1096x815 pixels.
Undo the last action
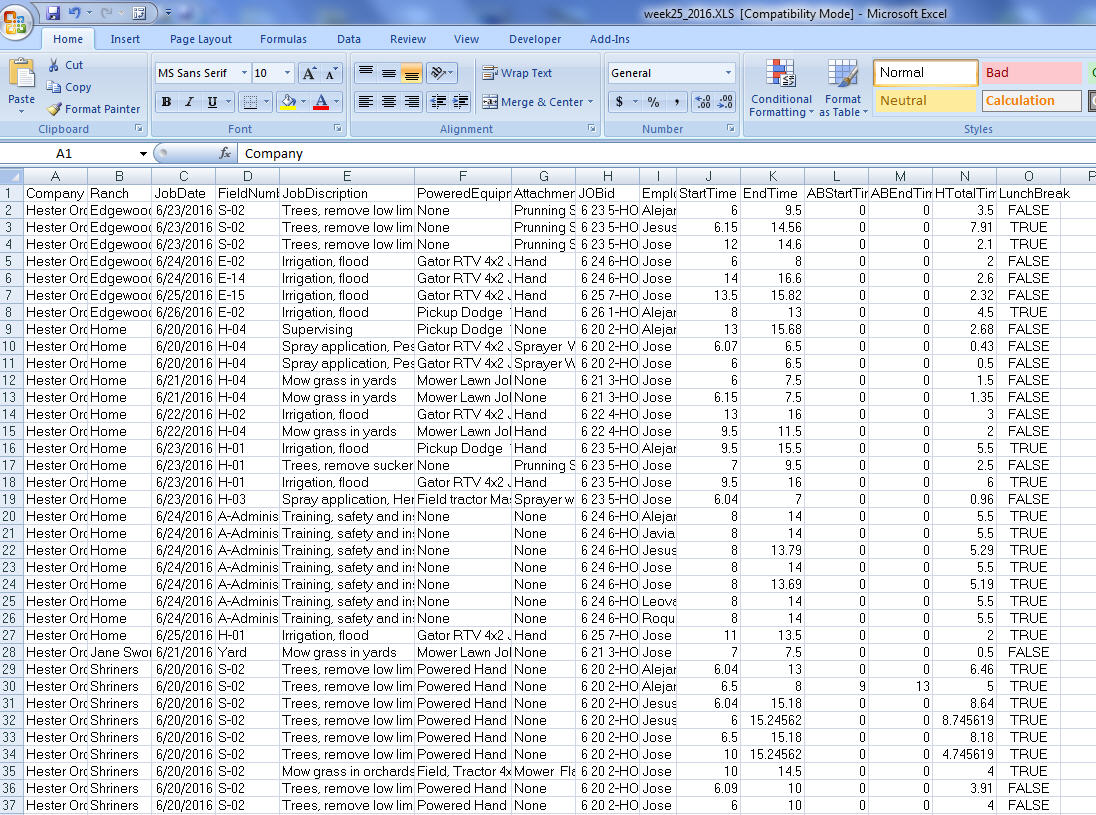(x=75, y=13)
